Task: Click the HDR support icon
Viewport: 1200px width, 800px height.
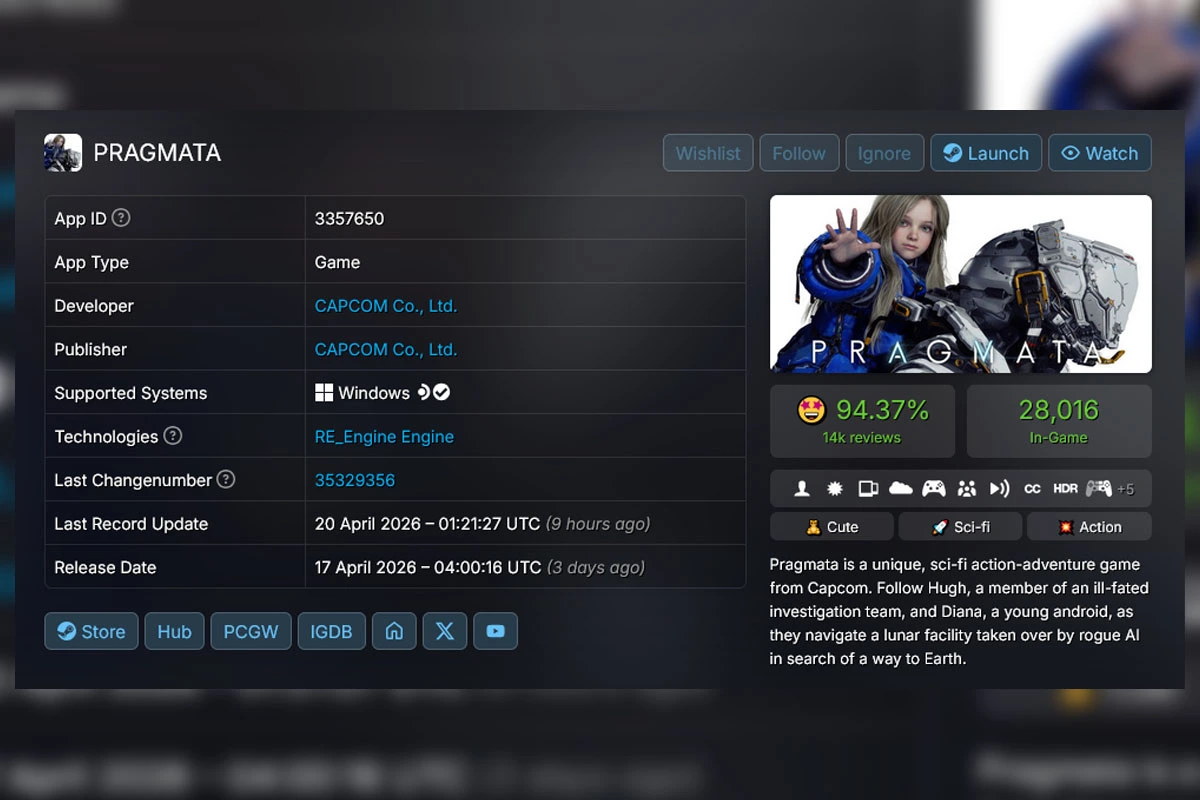Action: click(1064, 488)
